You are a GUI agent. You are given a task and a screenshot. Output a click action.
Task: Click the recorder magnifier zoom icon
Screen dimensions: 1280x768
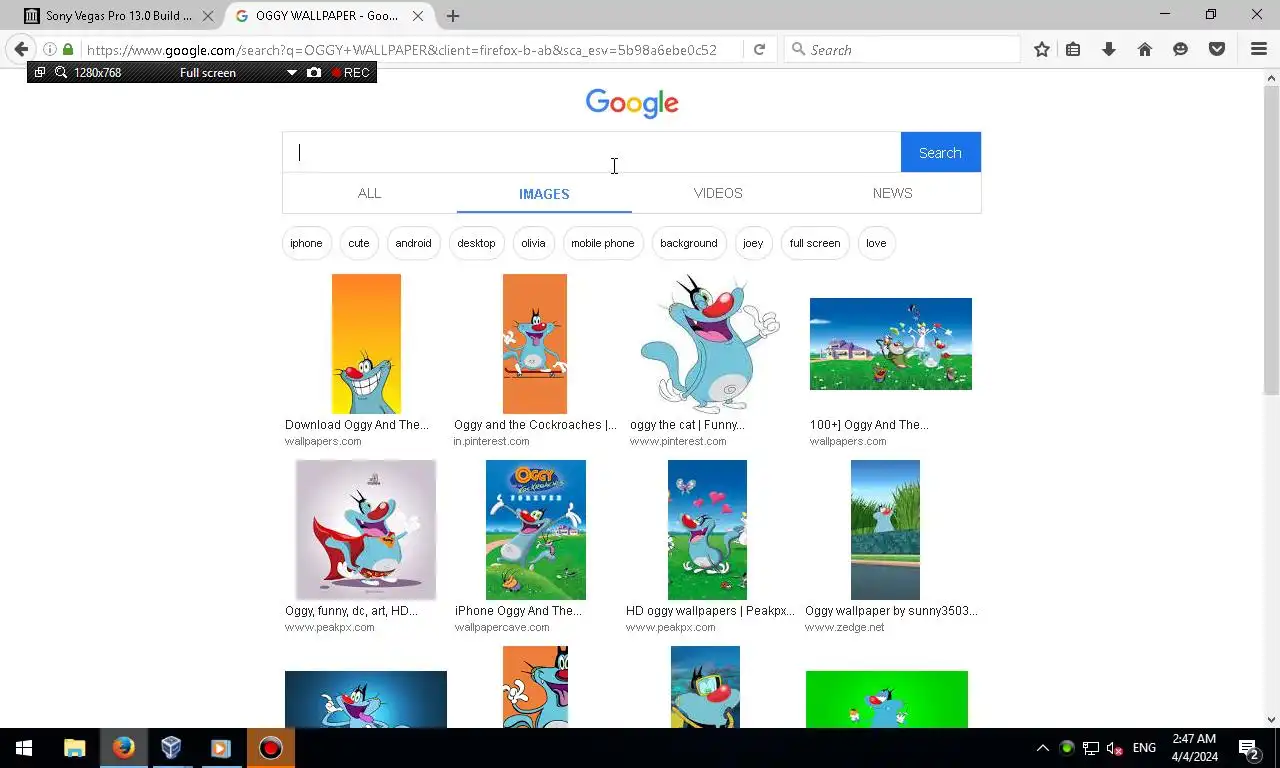tap(61, 72)
